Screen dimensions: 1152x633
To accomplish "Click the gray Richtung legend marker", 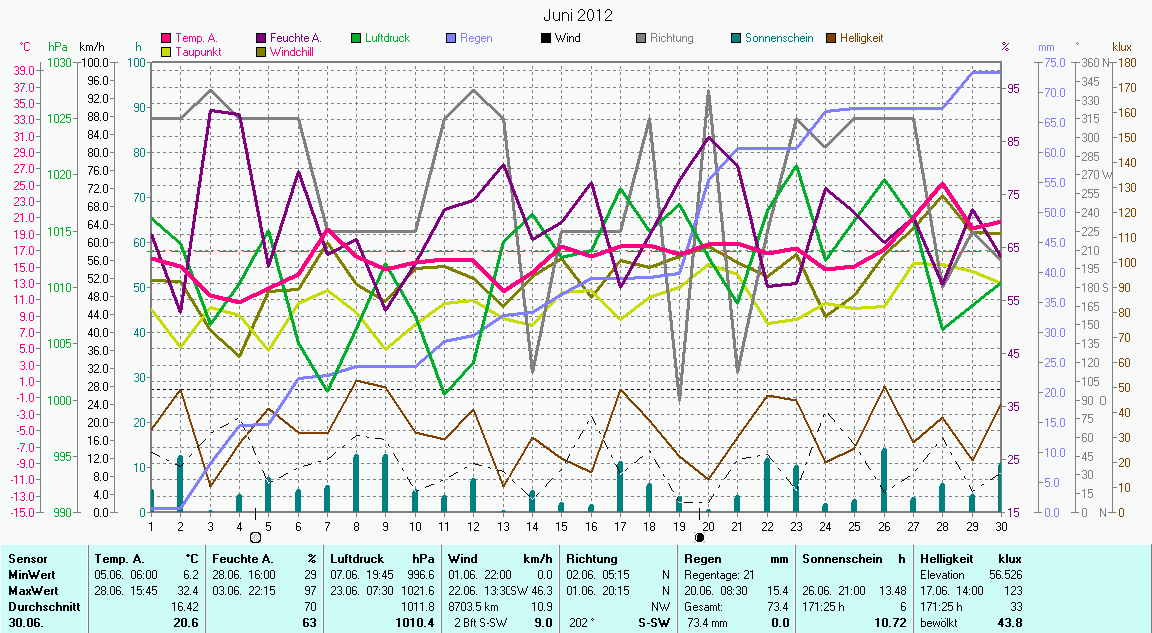I will pos(641,38).
